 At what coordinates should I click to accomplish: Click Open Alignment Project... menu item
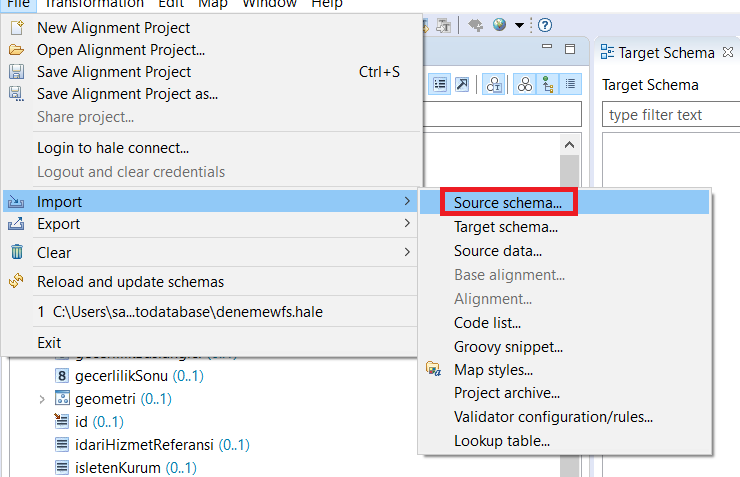point(211,50)
